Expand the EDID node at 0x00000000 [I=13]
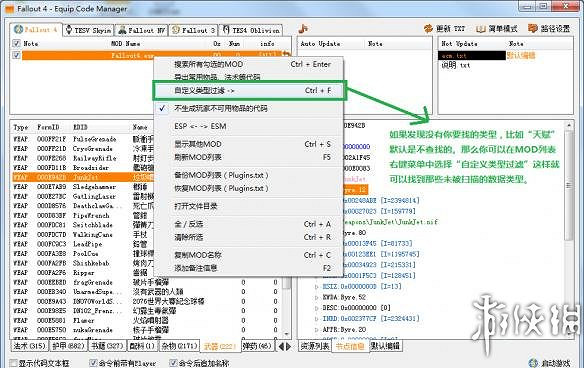Viewport: 584px width, 368px height. click(317, 287)
